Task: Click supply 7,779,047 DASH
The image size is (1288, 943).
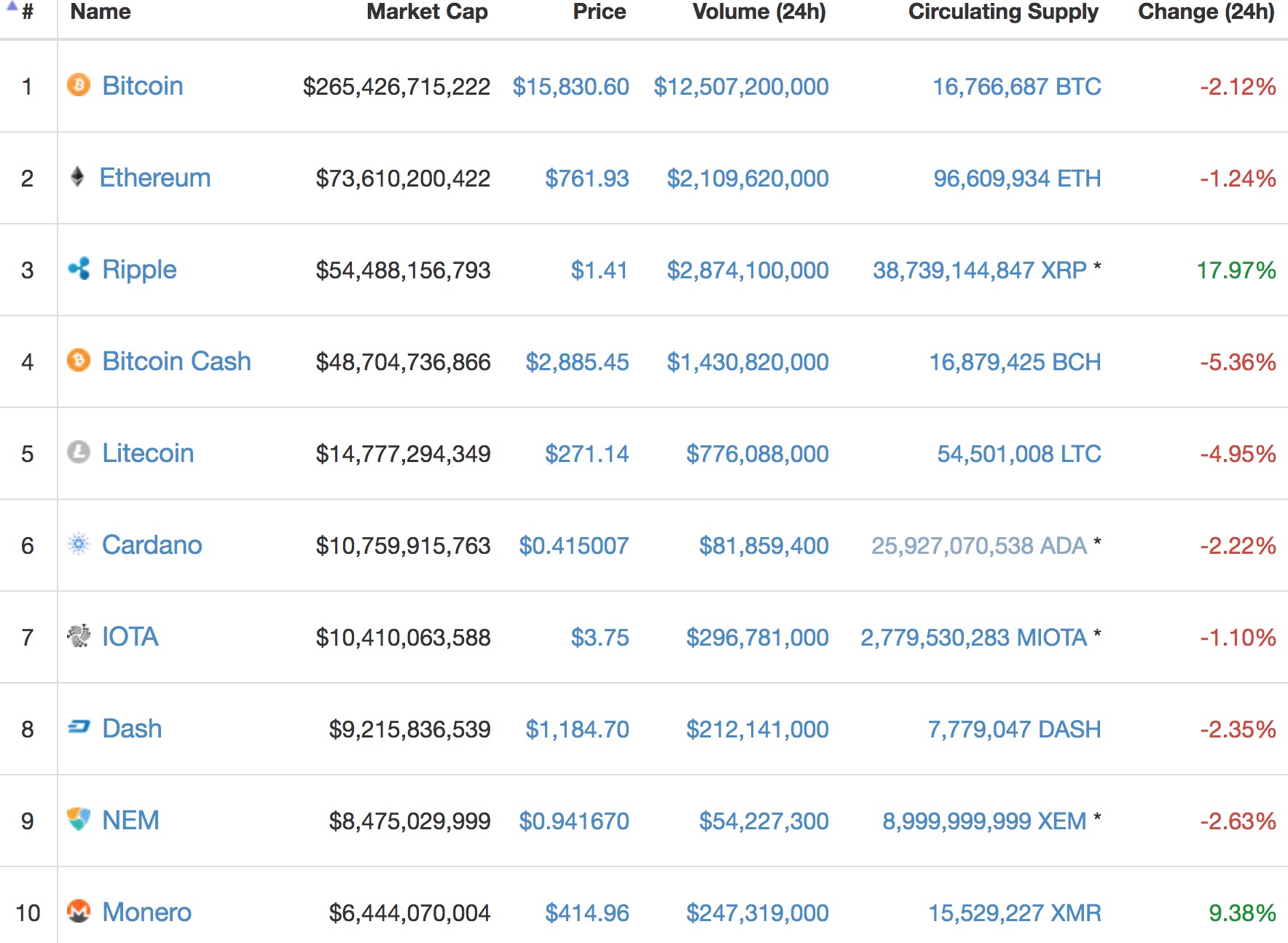Action: 1014,729
